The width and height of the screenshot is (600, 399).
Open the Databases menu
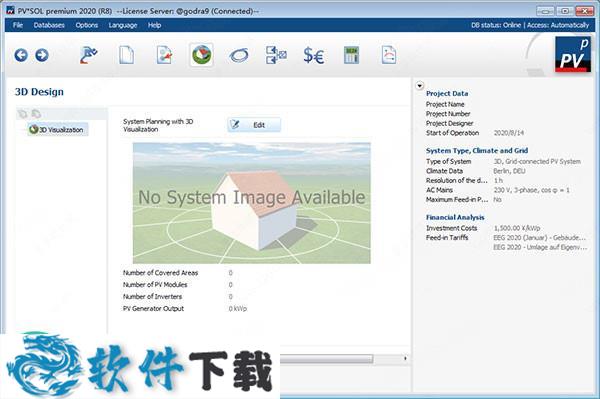tap(49, 25)
